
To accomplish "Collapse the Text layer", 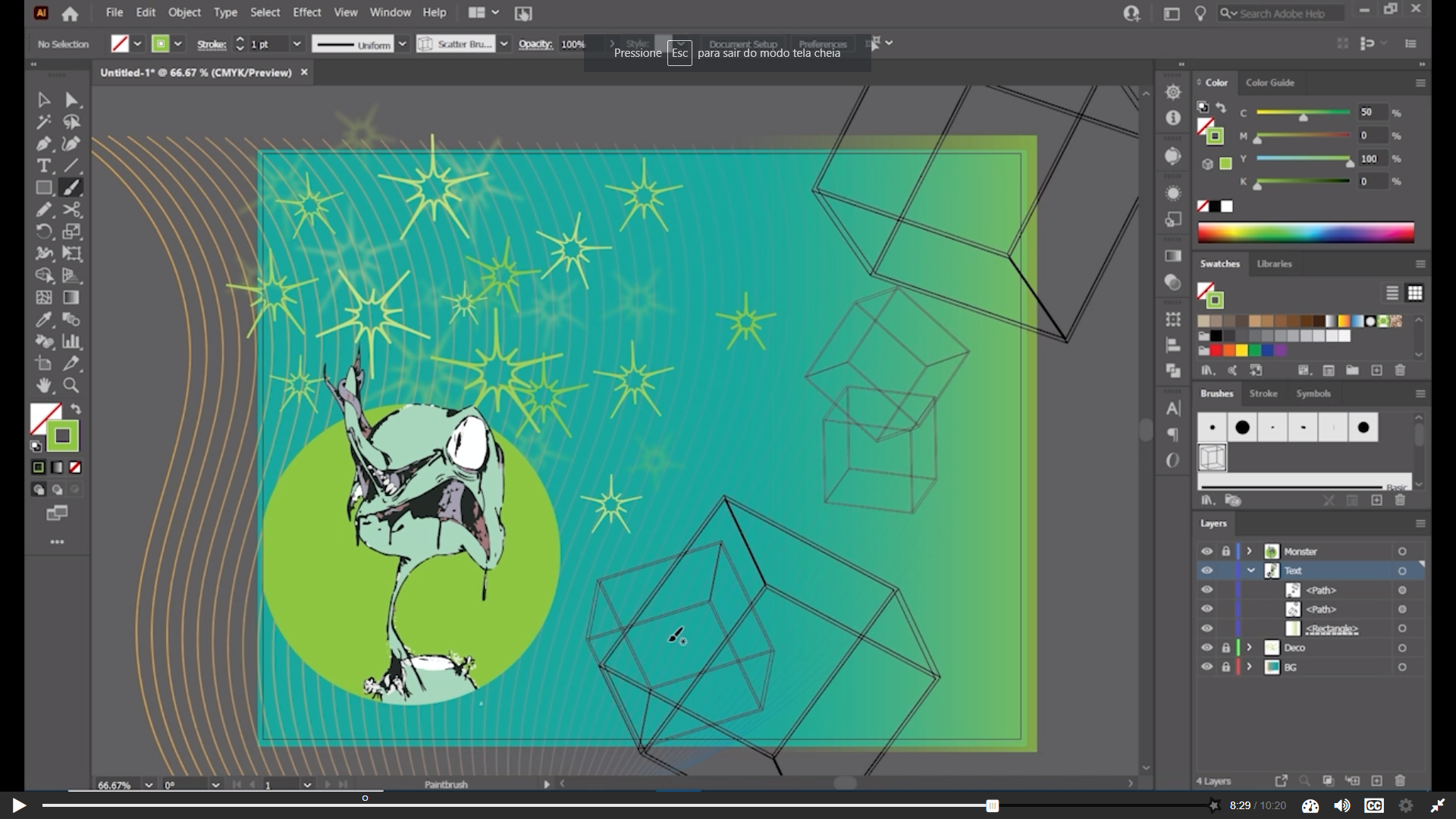I will [1250, 570].
